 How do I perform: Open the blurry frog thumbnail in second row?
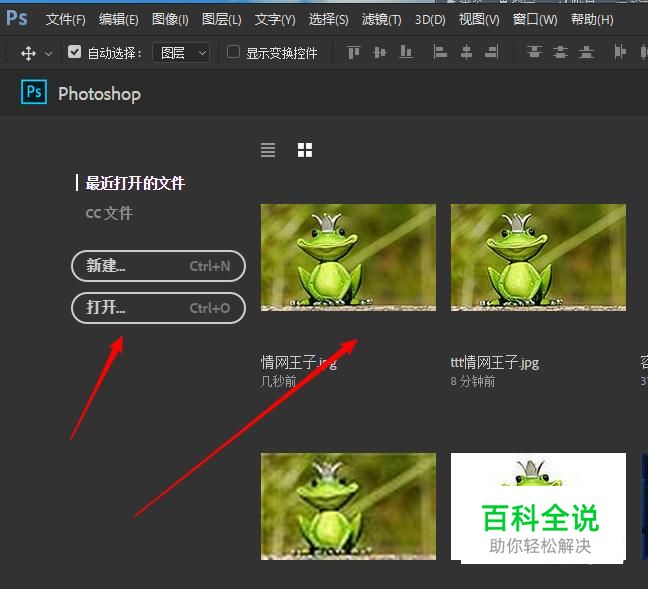(x=348, y=506)
